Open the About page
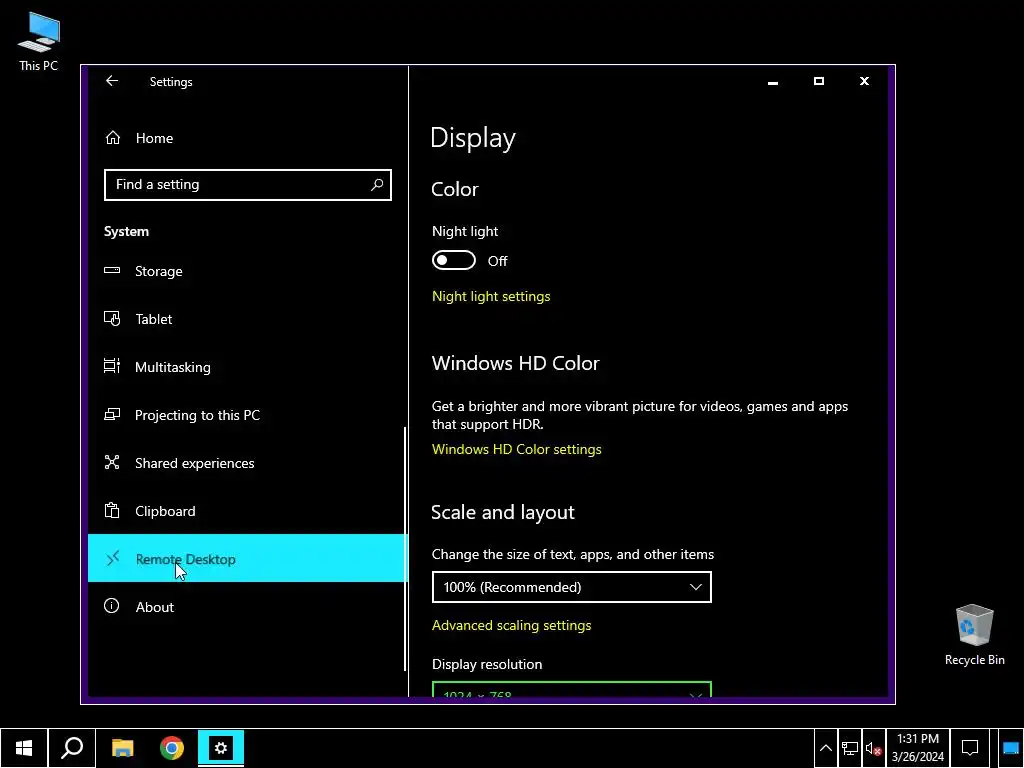The image size is (1024, 768). (248, 607)
